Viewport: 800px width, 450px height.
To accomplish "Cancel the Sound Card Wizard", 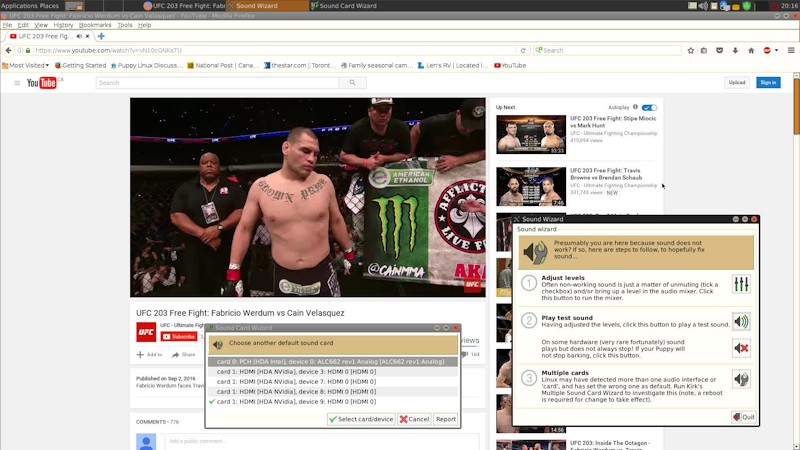I will point(414,419).
